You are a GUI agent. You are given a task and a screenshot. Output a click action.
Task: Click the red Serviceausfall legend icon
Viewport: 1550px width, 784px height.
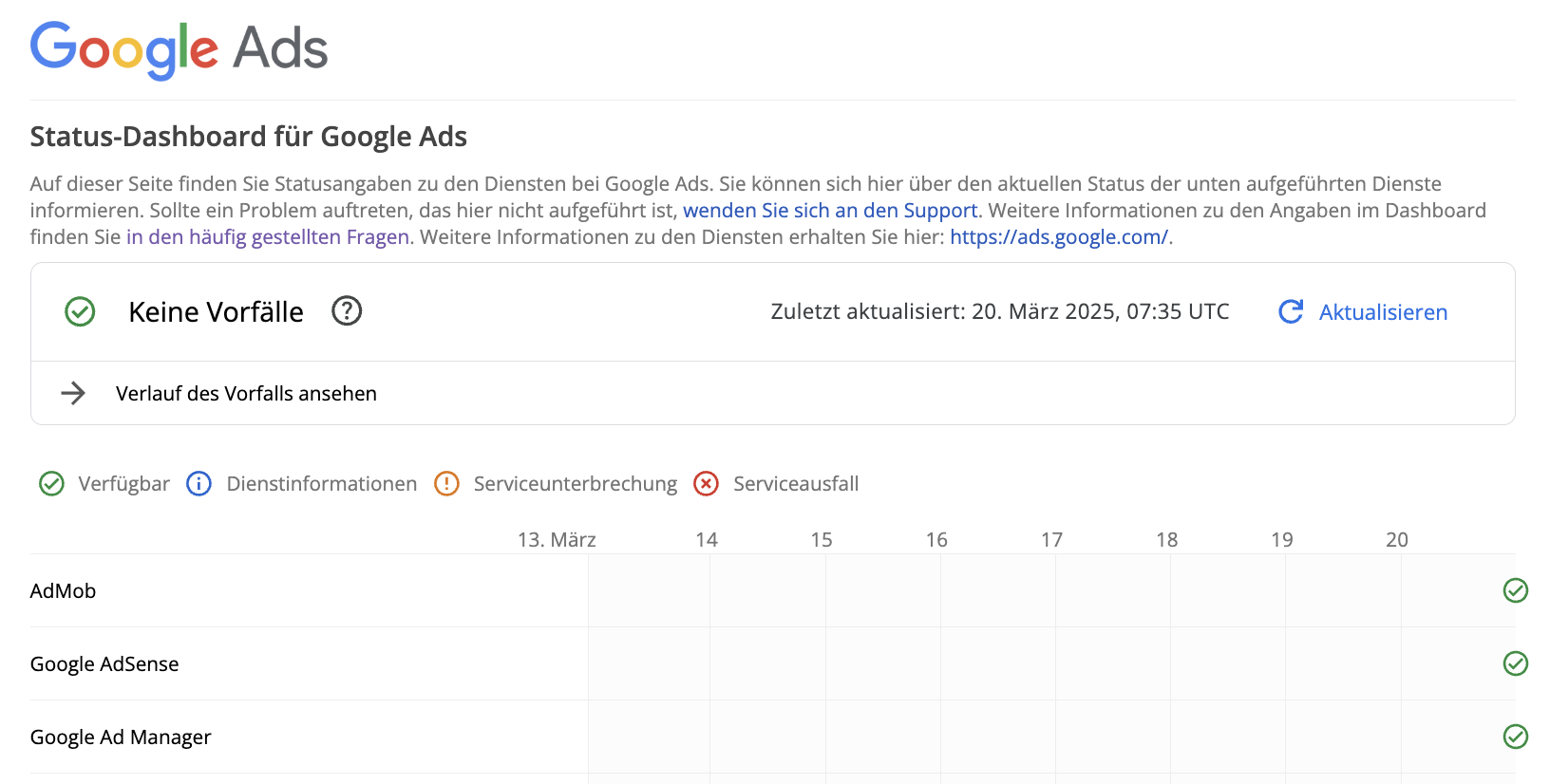click(706, 484)
